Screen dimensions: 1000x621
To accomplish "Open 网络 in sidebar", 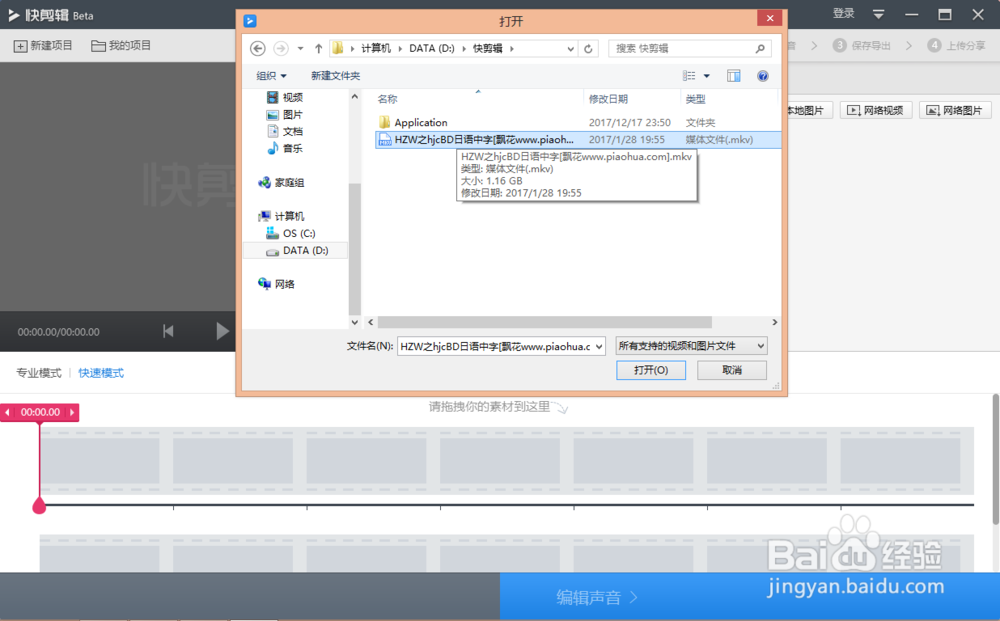I will tap(277, 284).
